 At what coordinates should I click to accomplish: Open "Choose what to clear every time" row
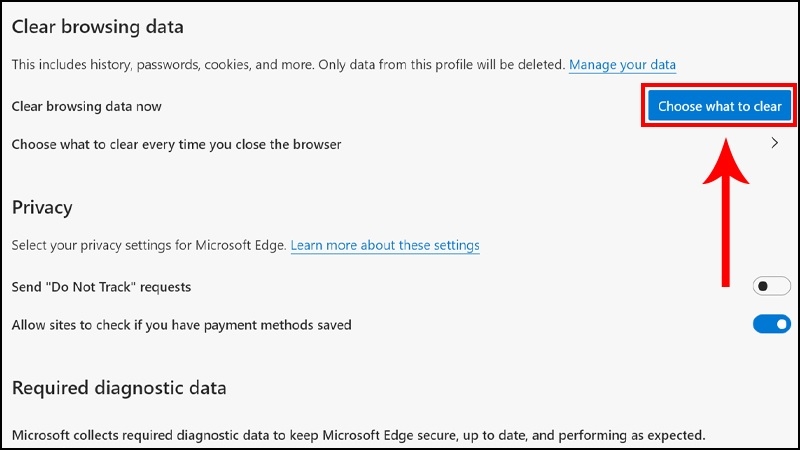pyautogui.click(x=396, y=144)
